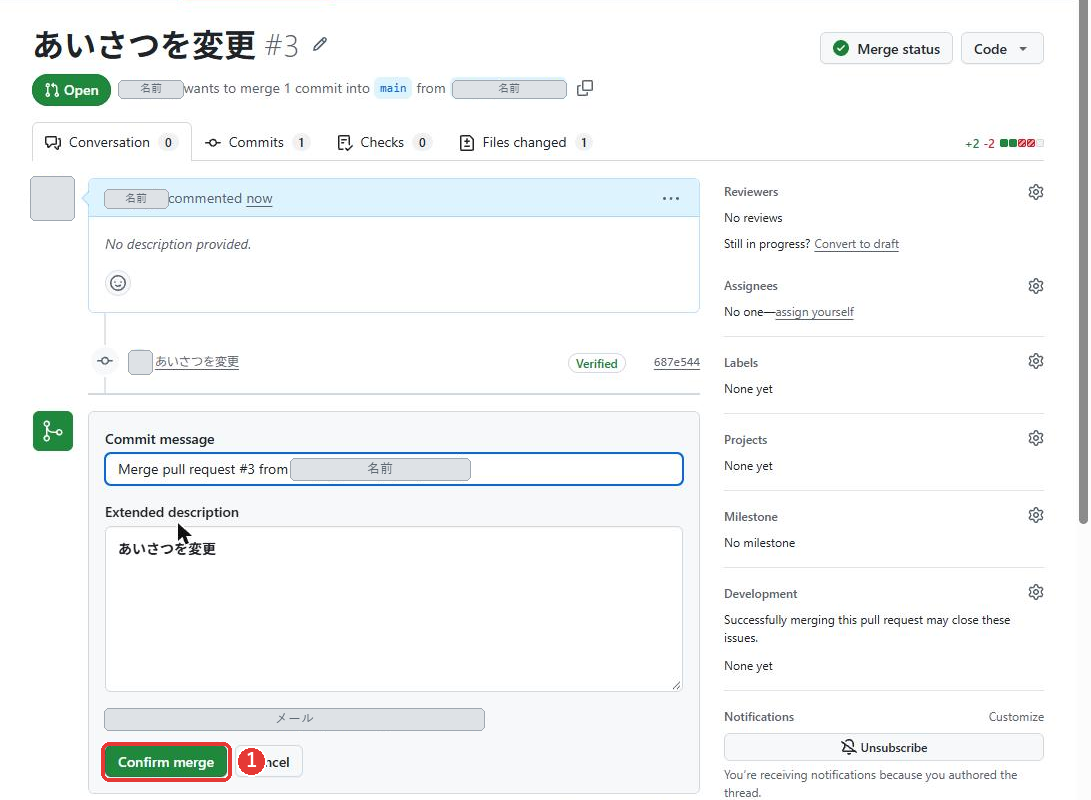1091x800 pixels.
Task: Click the Merge status button
Action: (886, 49)
